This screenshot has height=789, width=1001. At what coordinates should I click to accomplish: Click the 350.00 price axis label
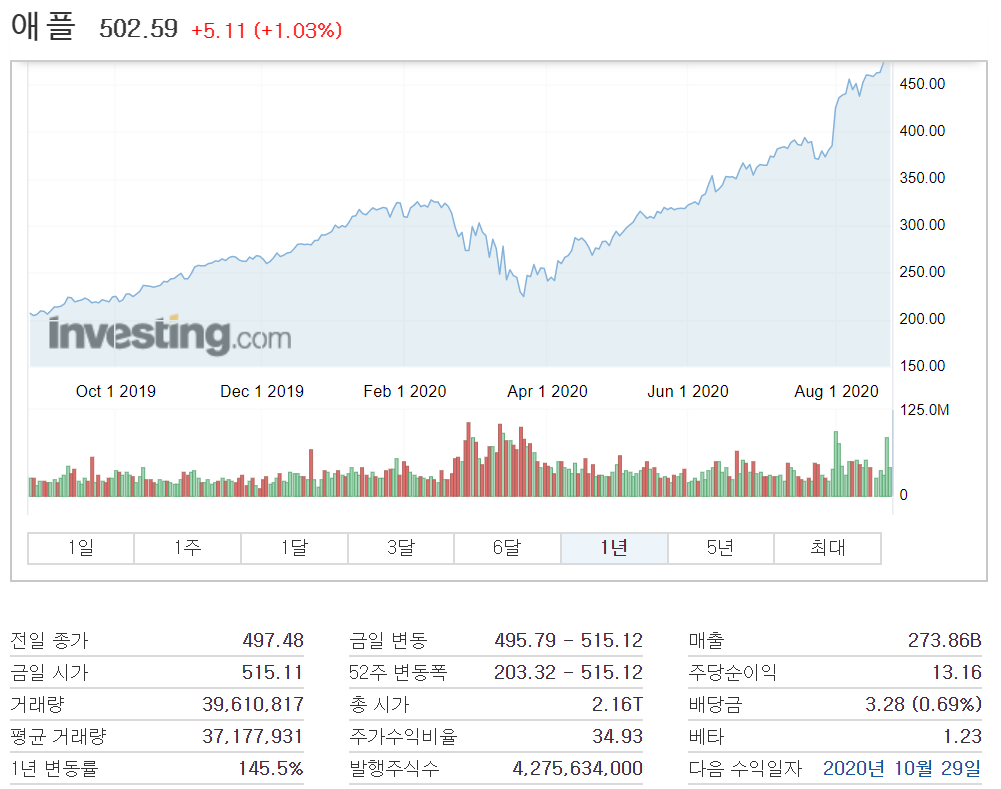[922, 177]
